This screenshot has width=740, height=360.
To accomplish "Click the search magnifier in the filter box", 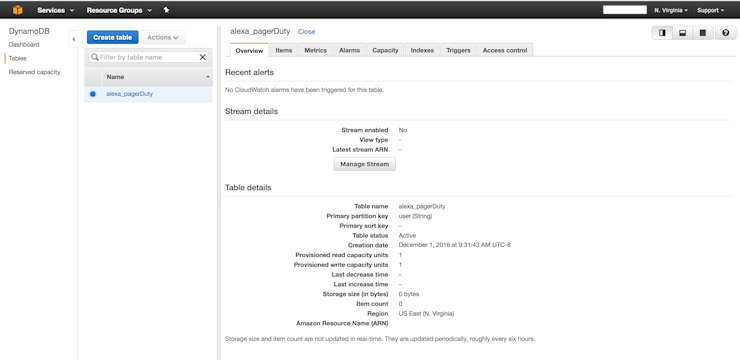I will click(x=95, y=57).
